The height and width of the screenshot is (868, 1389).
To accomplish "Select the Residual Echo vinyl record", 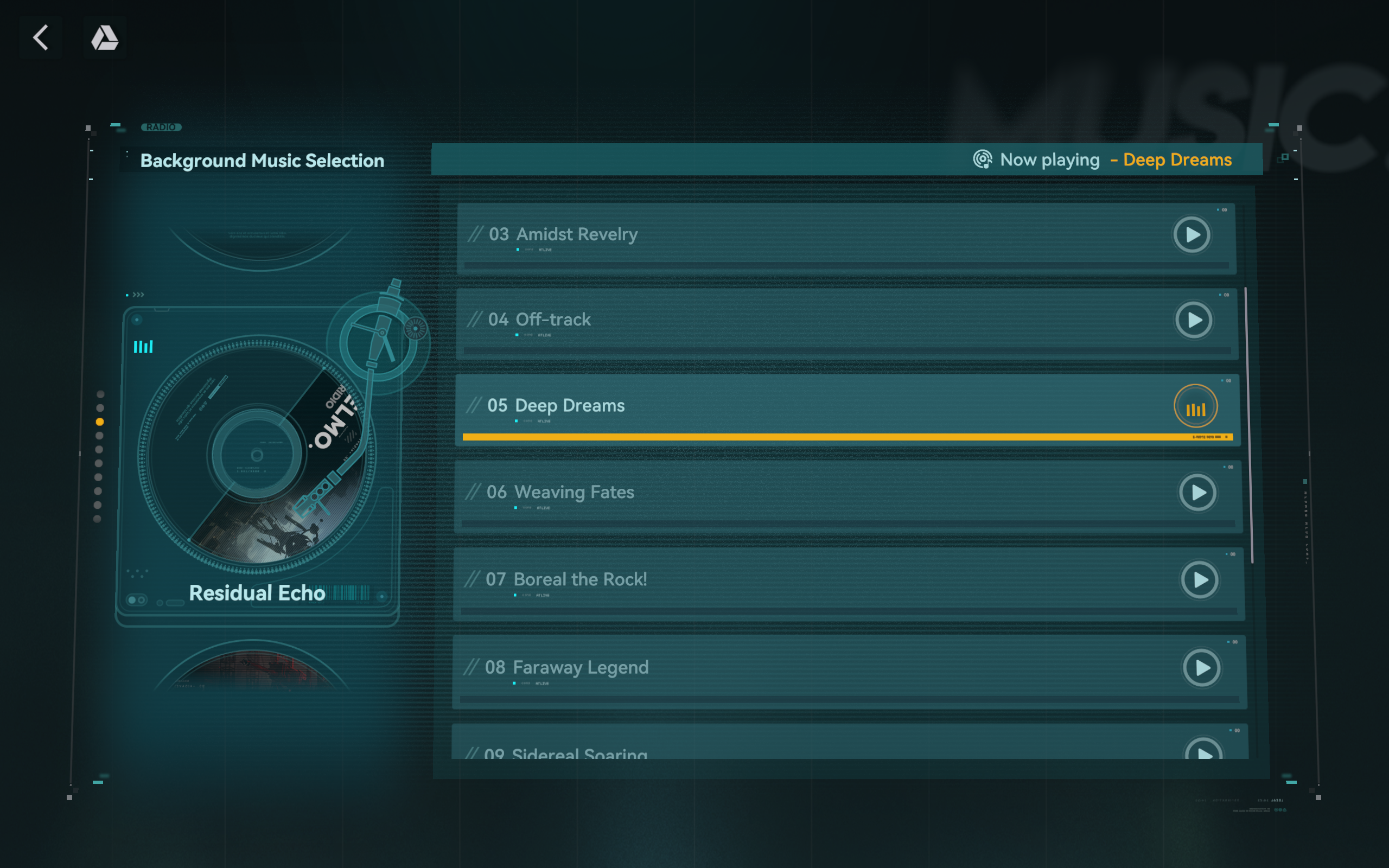I will pyautogui.click(x=257, y=455).
